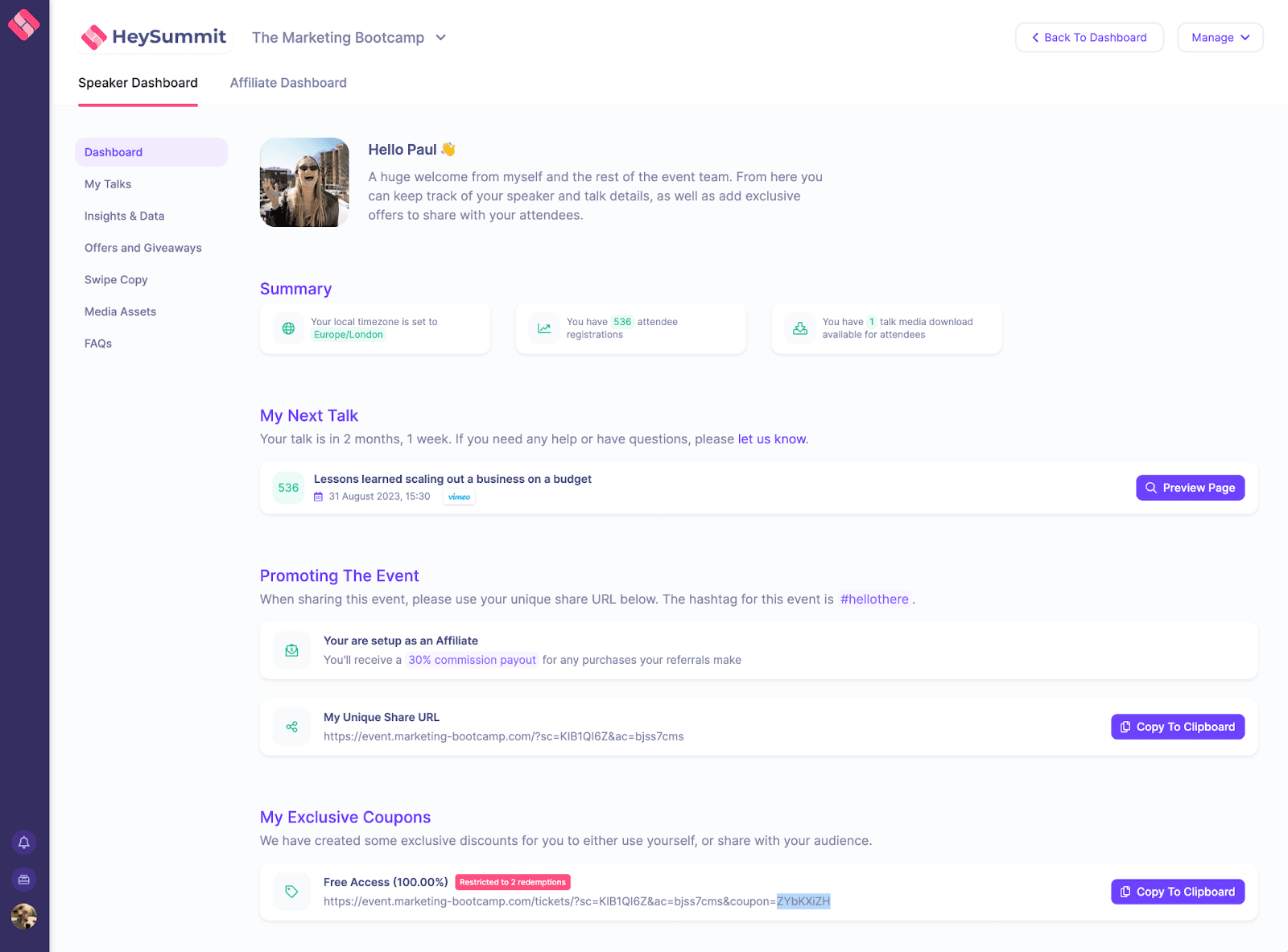Open Swipe Copy page

point(116,280)
